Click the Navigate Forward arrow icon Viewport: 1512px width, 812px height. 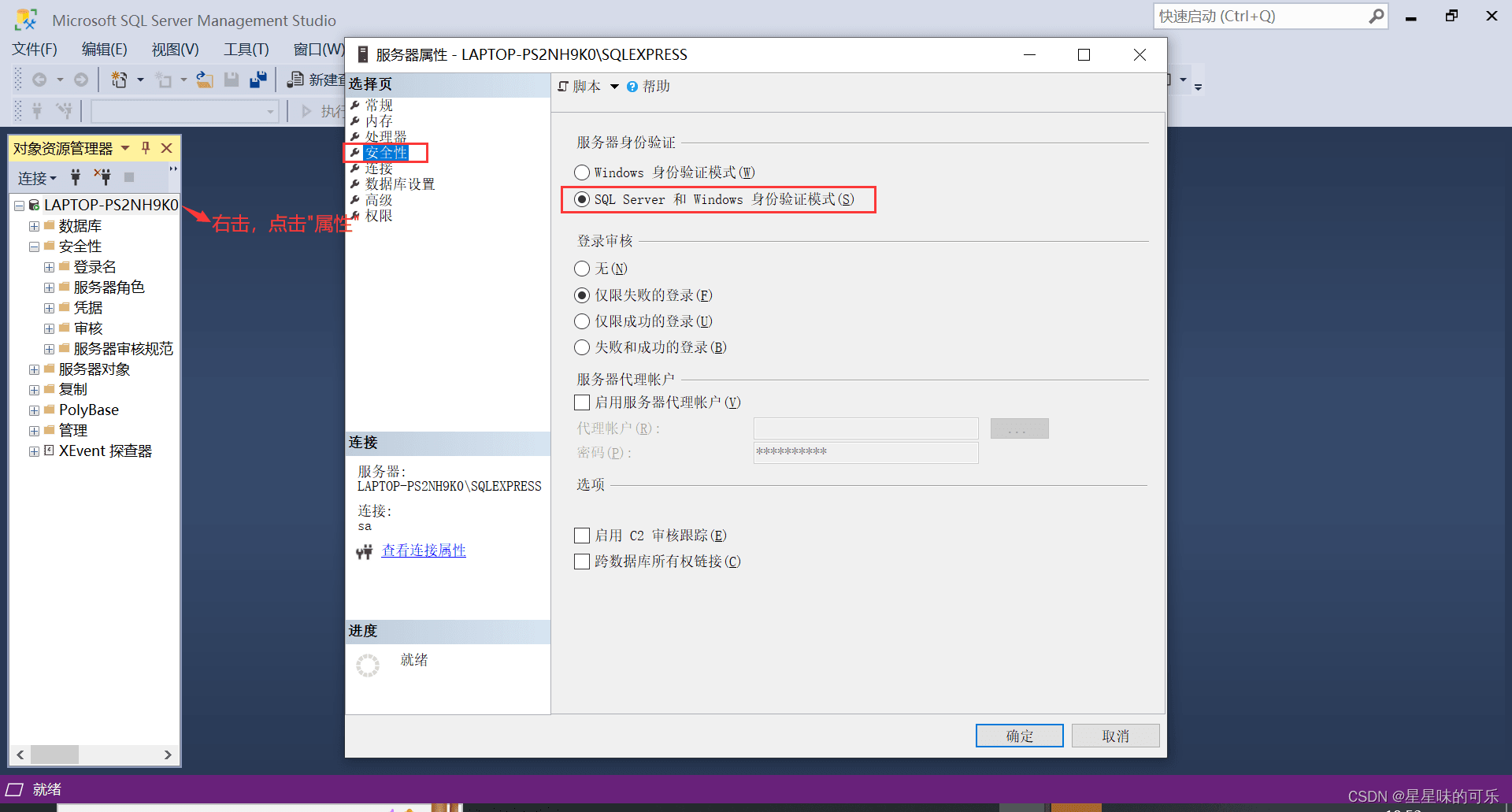click(81, 80)
